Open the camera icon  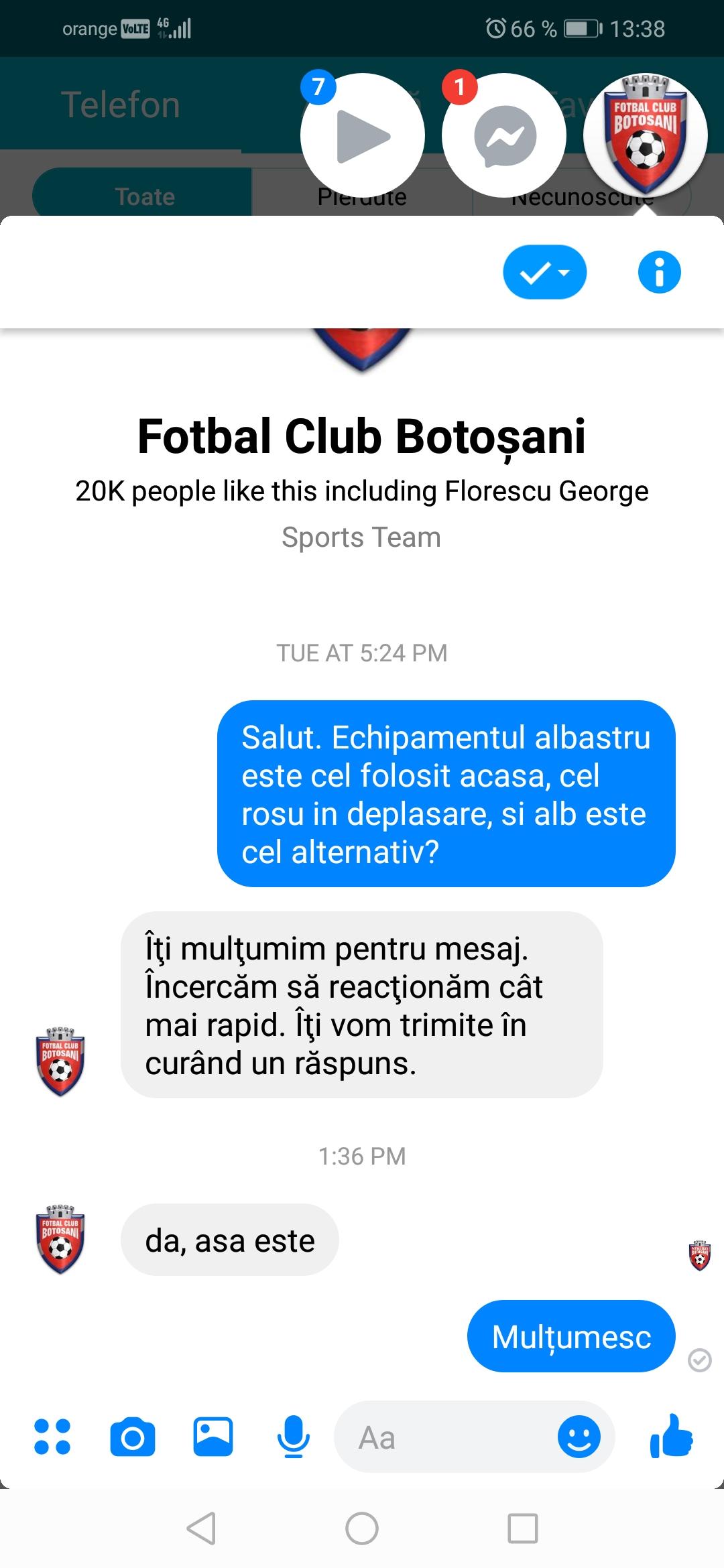pyautogui.click(x=133, y=1437)
